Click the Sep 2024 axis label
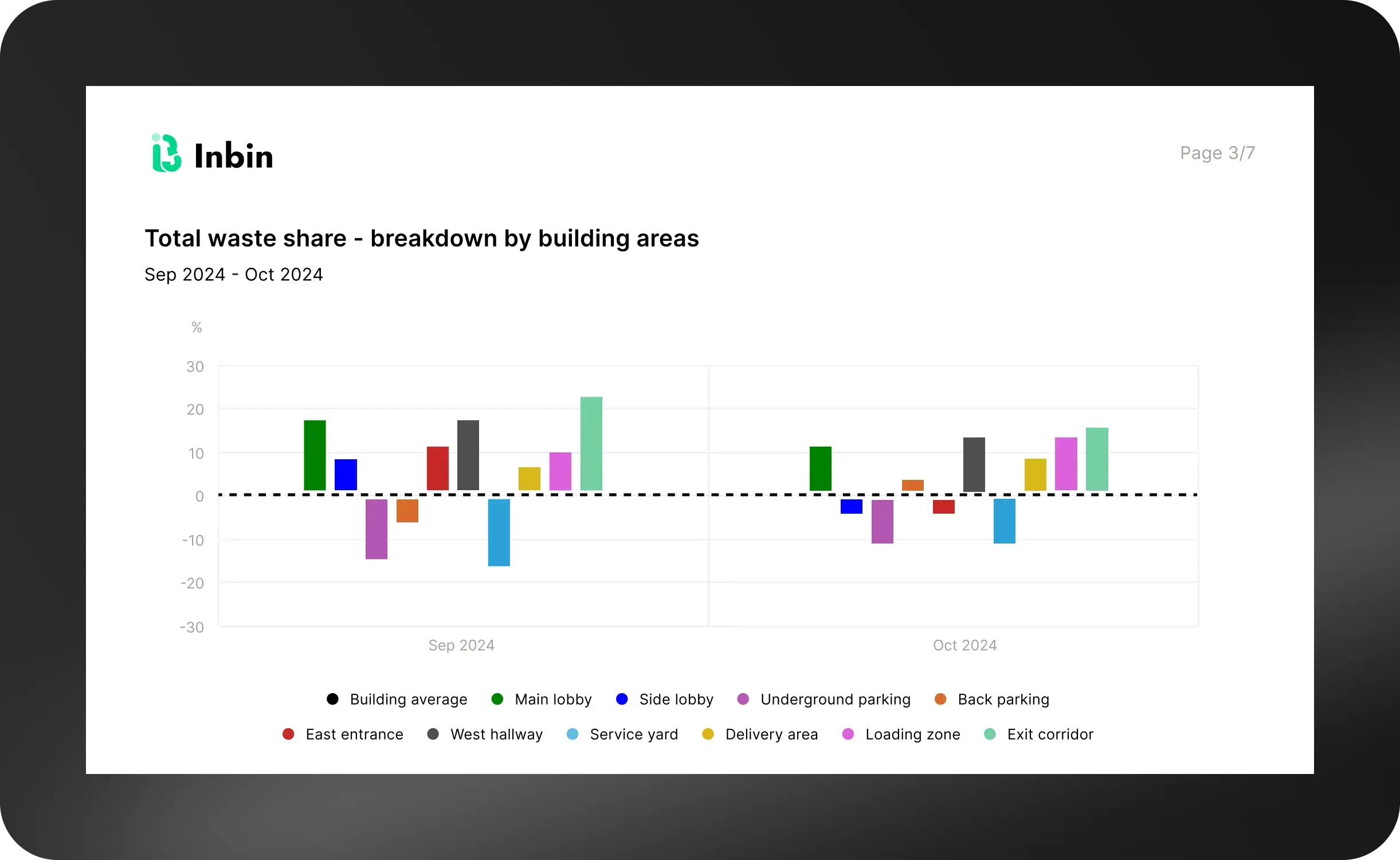The image size is (1400, 860). tap(461, 646)
